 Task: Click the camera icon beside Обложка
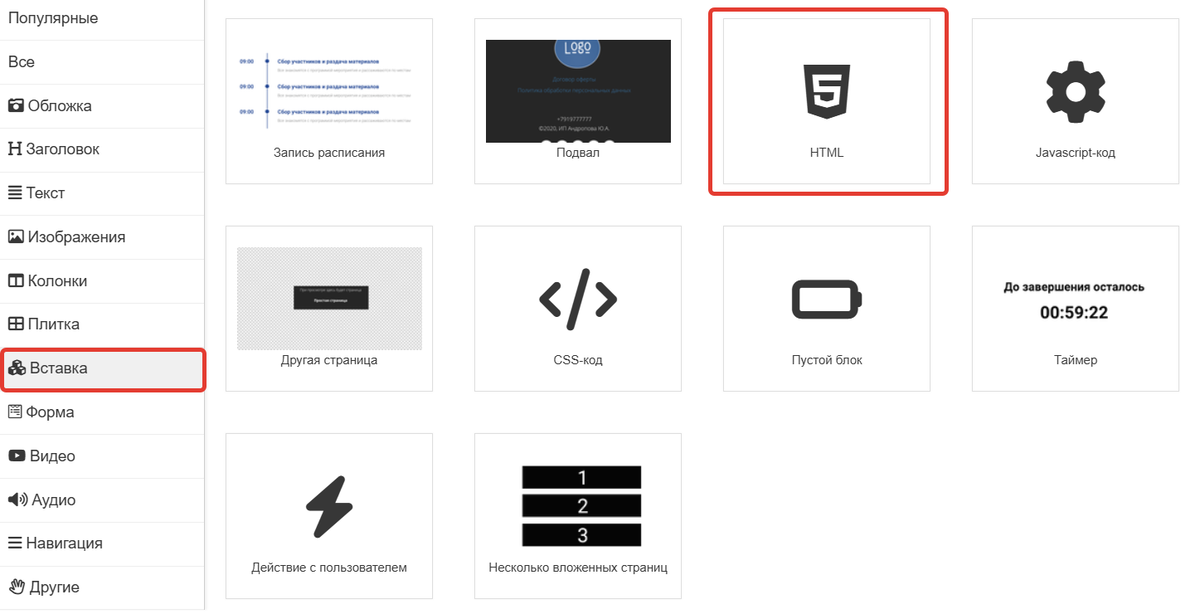[x=16, y=105]
